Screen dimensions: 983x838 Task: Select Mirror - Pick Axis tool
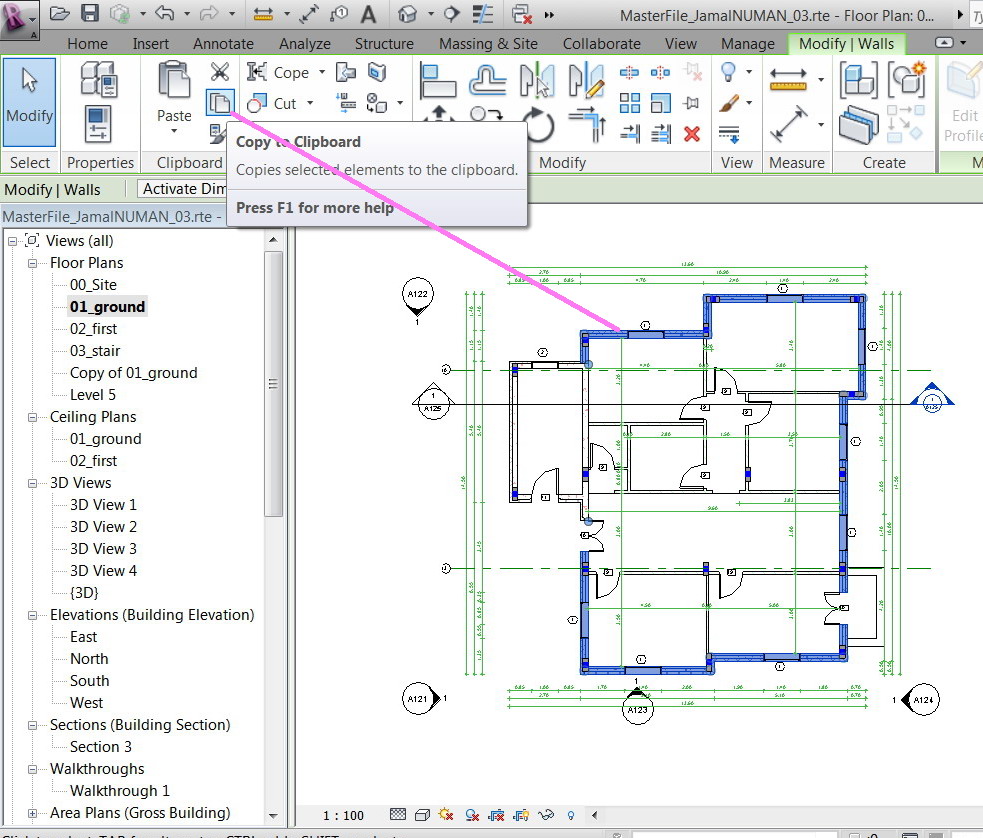537,80
